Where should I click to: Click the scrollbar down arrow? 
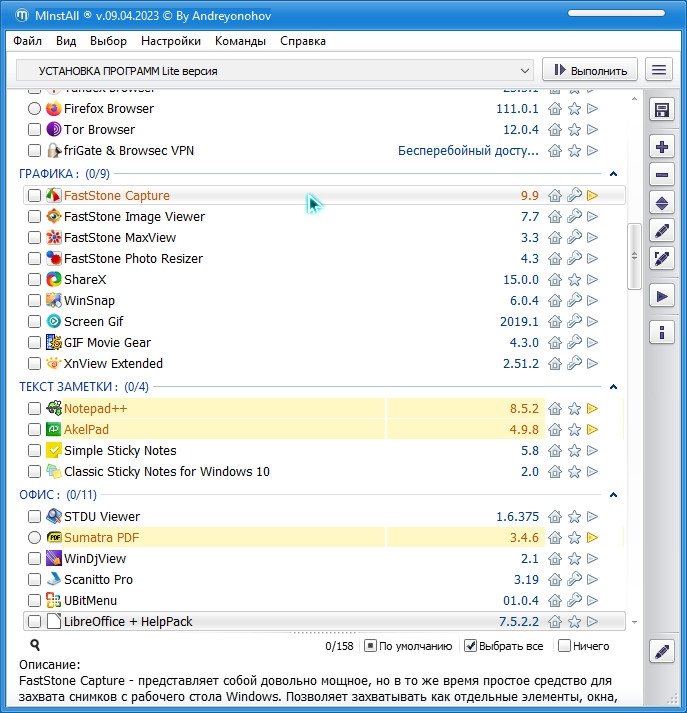click(x=634, y=622)
